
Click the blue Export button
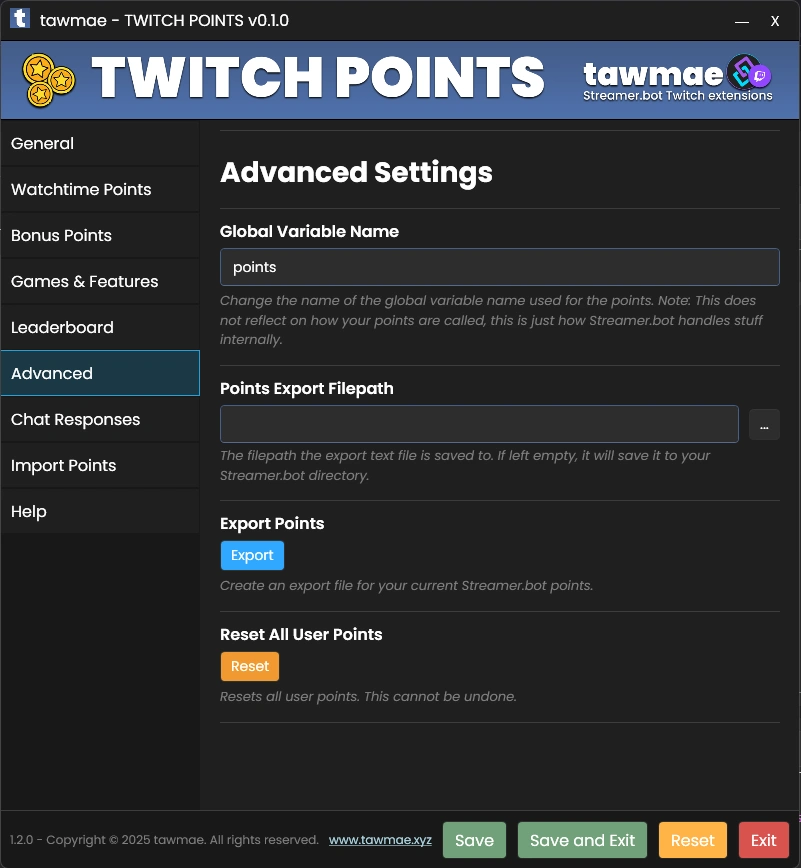(x=252, y=555)
